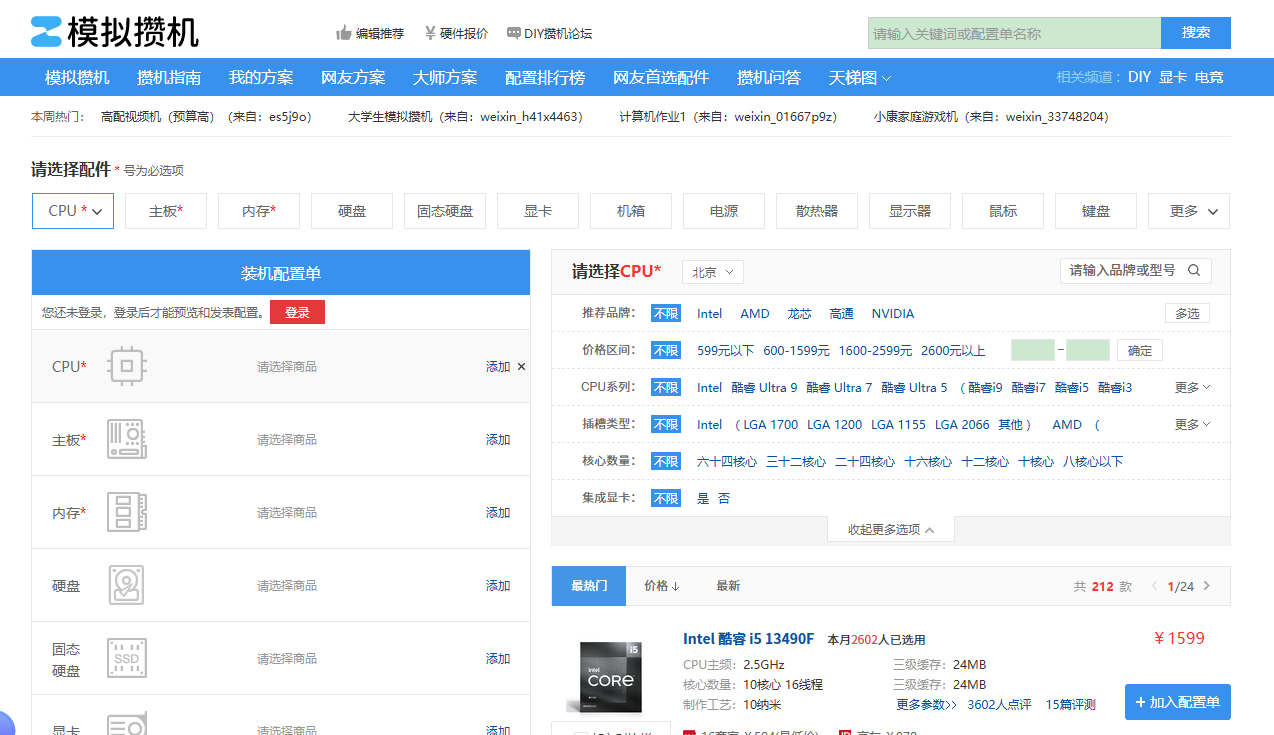
Task: Select AMD under 推荐品牌
Action: click(x=754, y=313)
